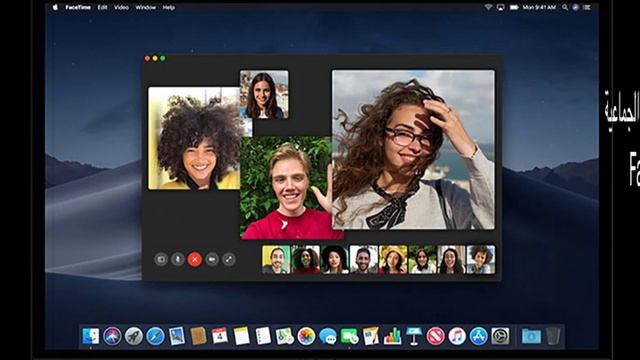Screen dimensions: 640x360
Task: Click the Siri icon in menu bar
Action: [576, 7]
